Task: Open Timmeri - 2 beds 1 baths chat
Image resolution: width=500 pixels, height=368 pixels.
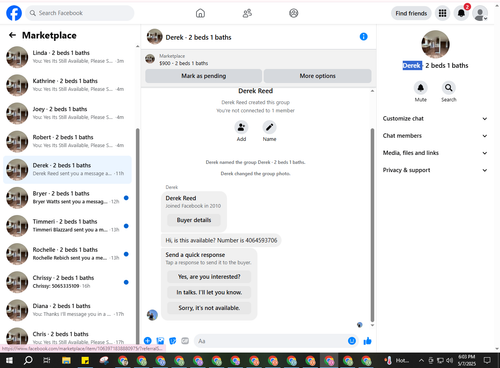Action: click(67, 226)
